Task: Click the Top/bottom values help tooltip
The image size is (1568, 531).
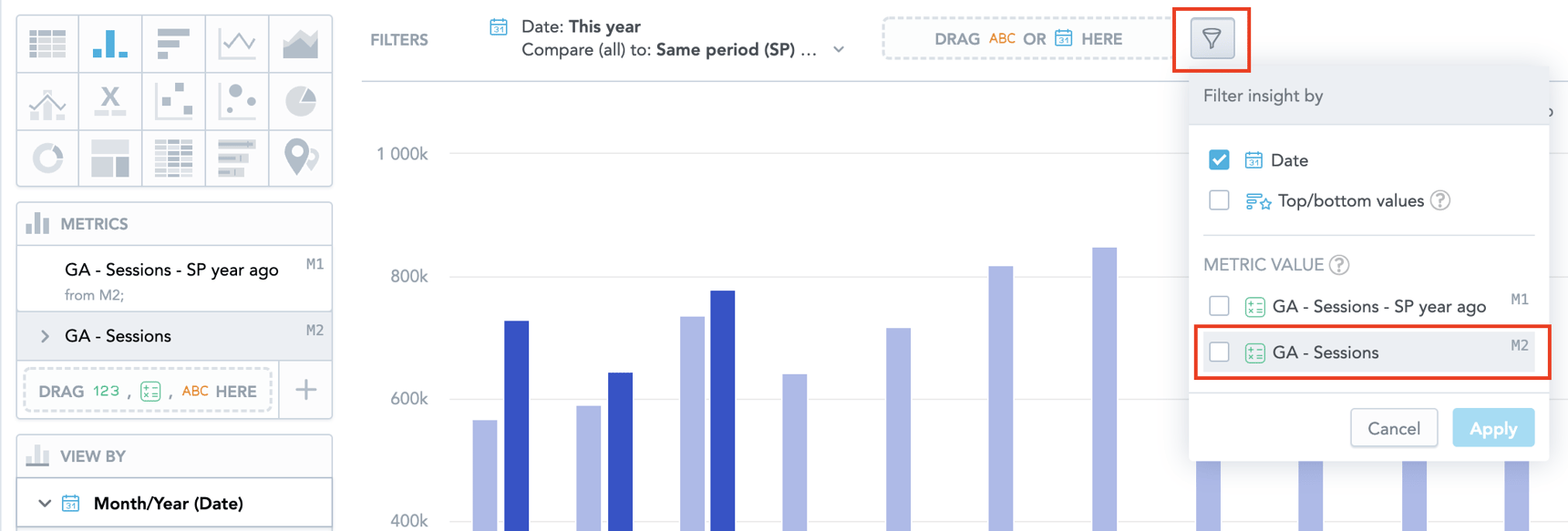Action: (x=1440, y=200)
